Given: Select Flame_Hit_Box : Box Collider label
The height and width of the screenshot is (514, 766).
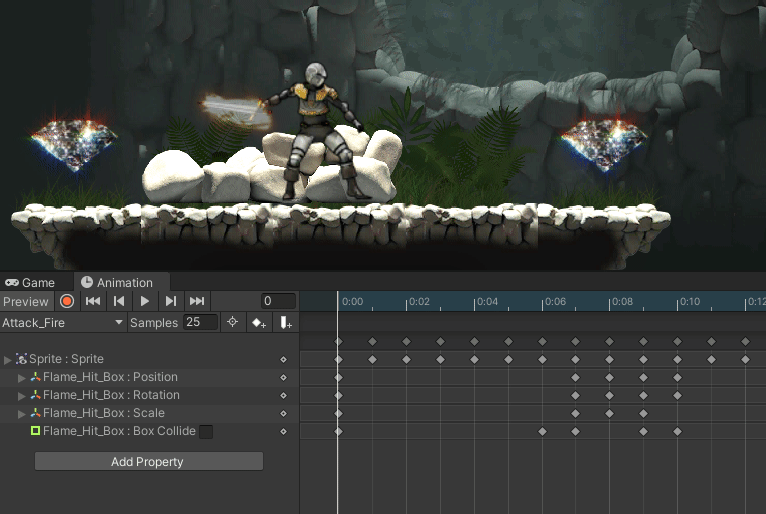Looking at the screenshot, I should point(120,431).
